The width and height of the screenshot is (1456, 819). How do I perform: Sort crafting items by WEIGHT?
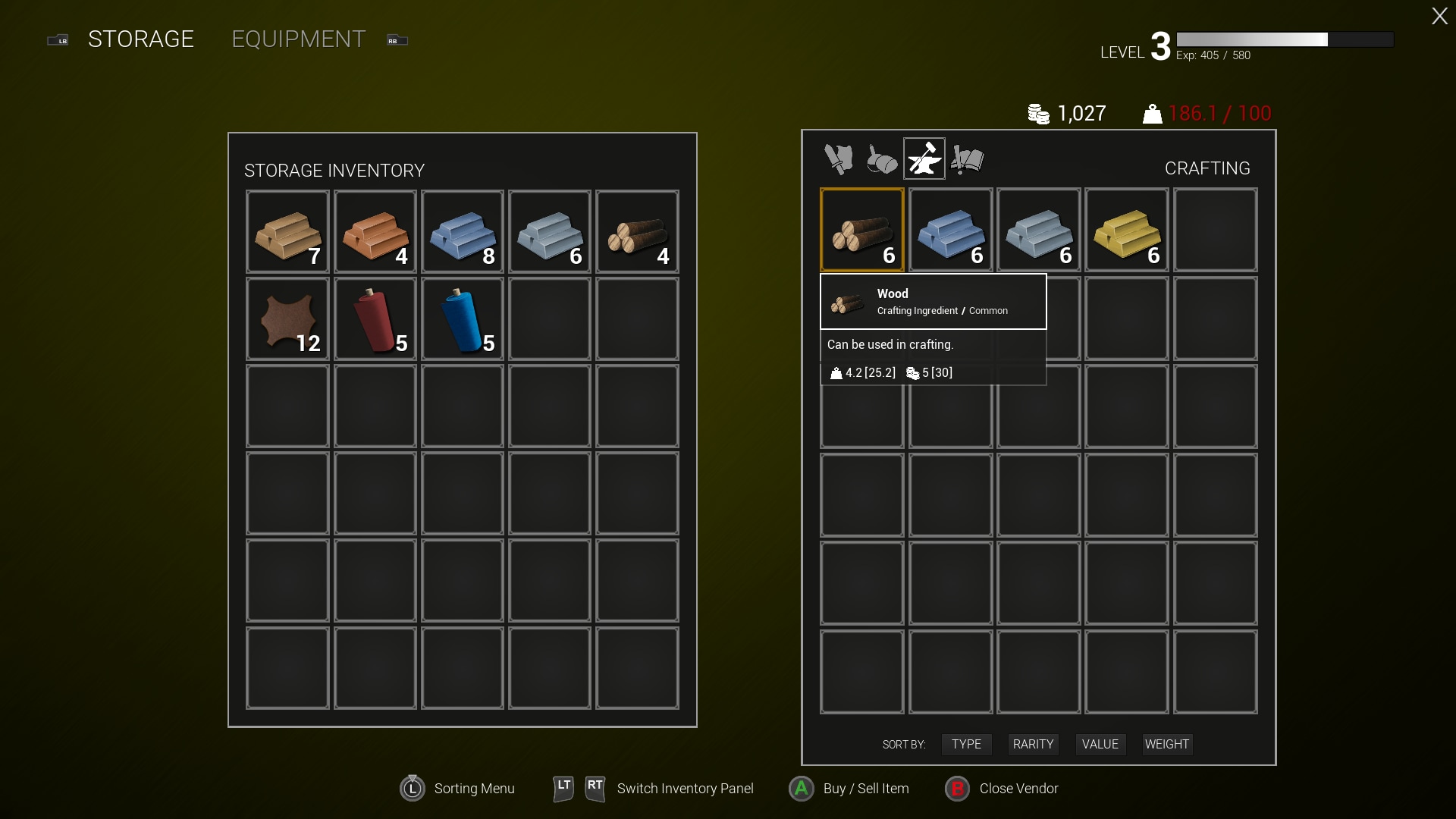pos(1167,744)
